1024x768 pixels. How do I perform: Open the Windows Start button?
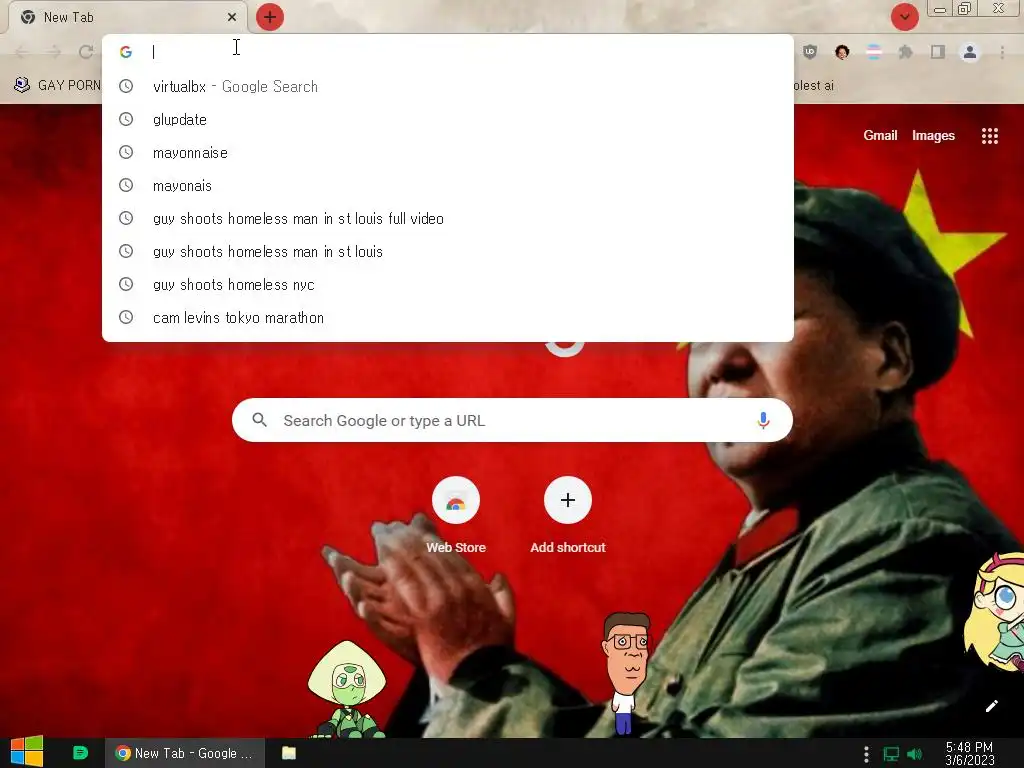(27, 752)
